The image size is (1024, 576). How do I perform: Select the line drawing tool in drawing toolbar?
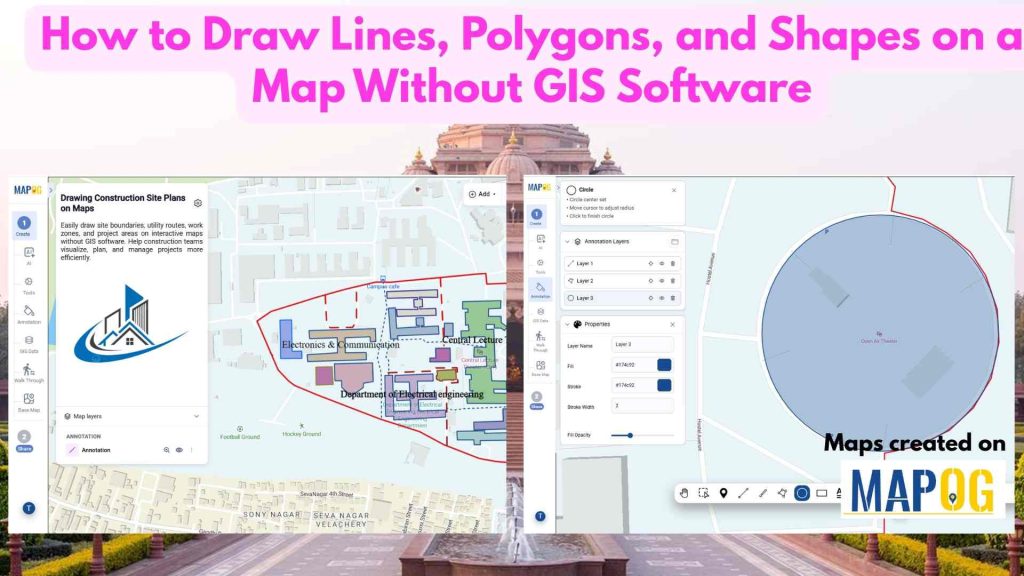pyautogui.click(x=743, y=493)
